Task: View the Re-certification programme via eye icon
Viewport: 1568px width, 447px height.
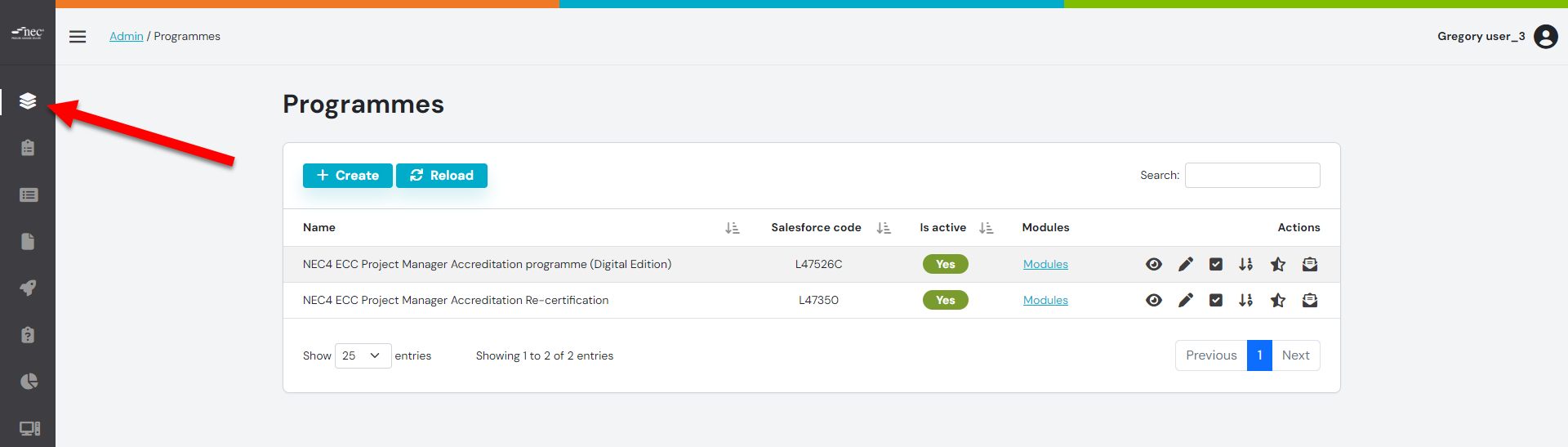Action: tap(1153, 300)
